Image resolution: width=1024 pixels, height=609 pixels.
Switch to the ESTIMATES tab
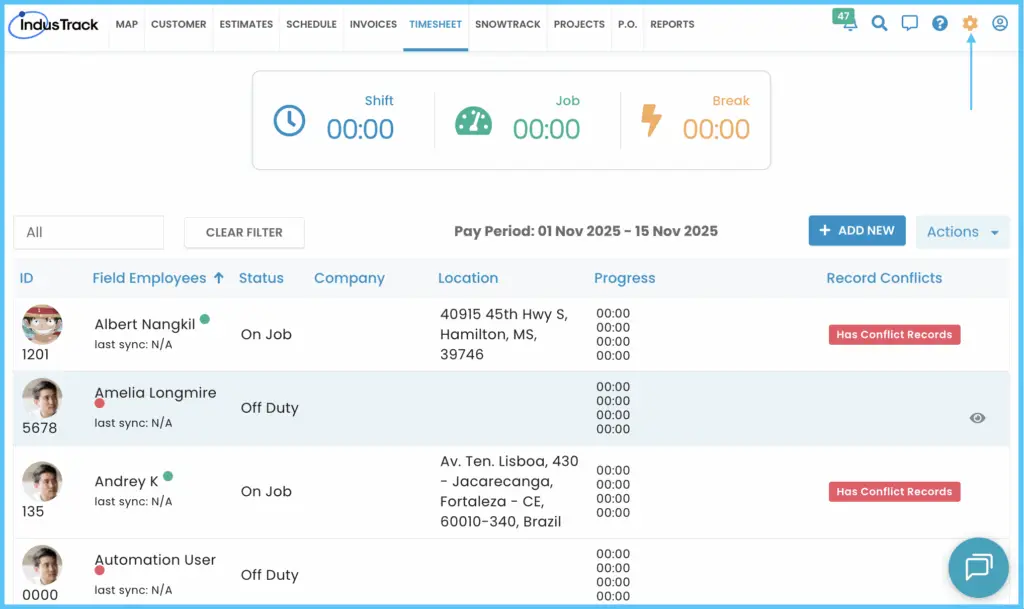click(246, 24)
